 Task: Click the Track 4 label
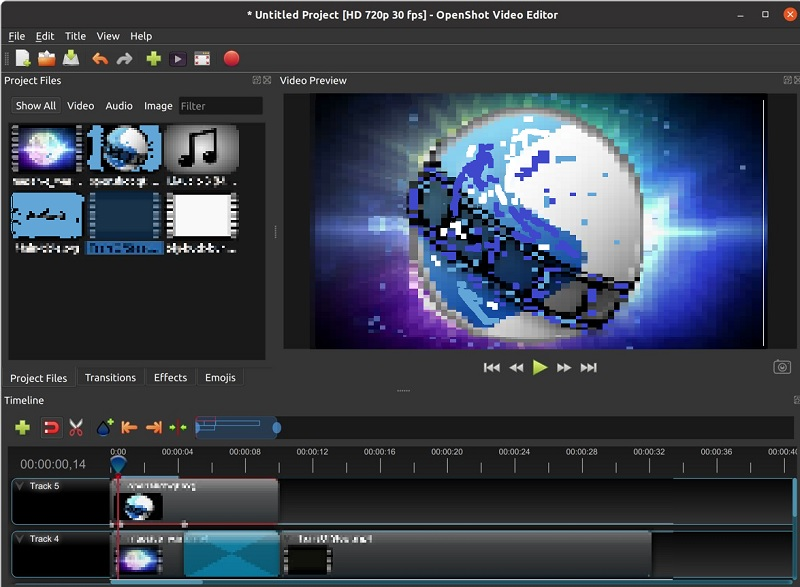point(44,539)
